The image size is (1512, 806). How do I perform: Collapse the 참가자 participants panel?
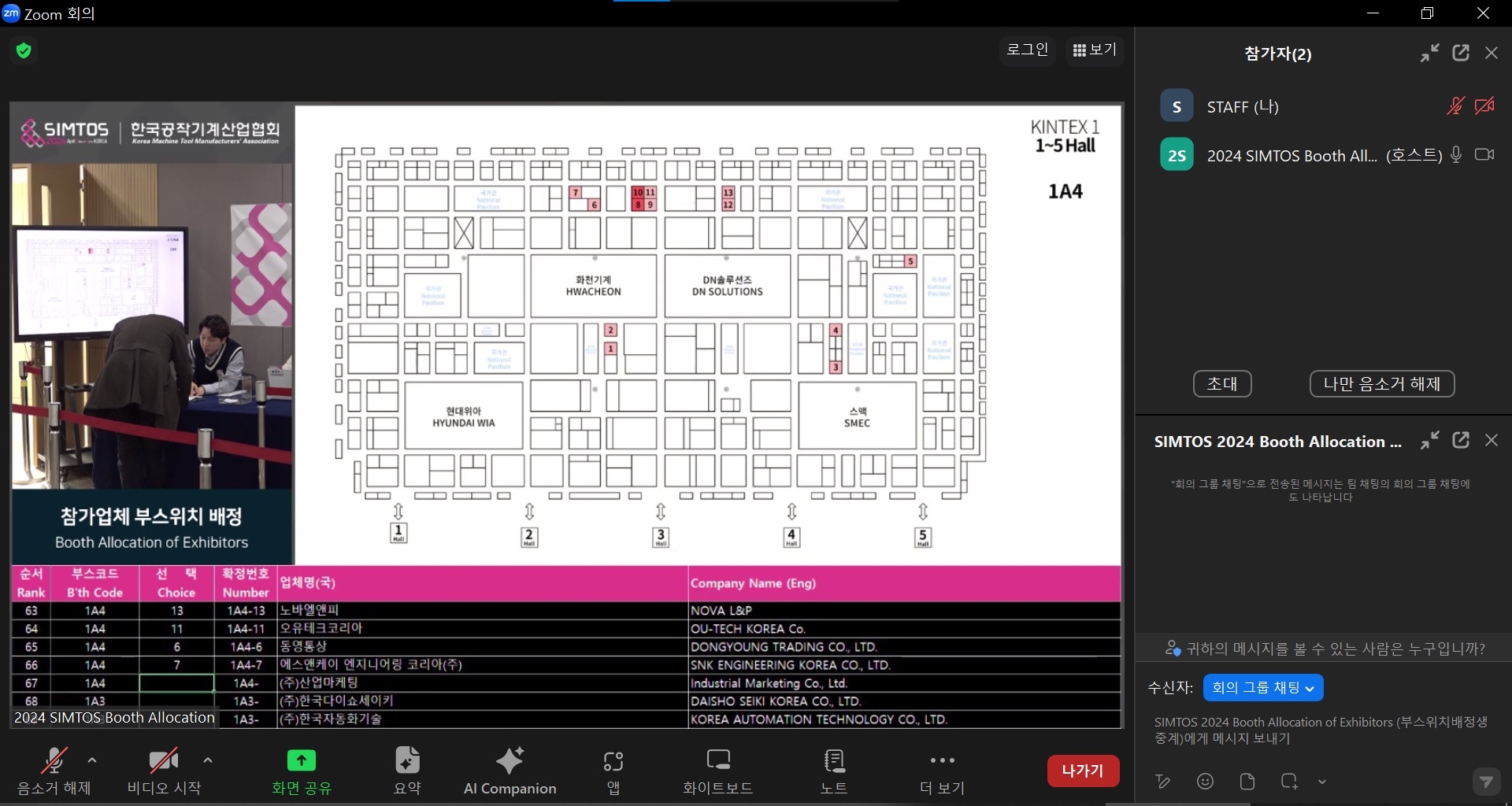tap(1430, 53)
